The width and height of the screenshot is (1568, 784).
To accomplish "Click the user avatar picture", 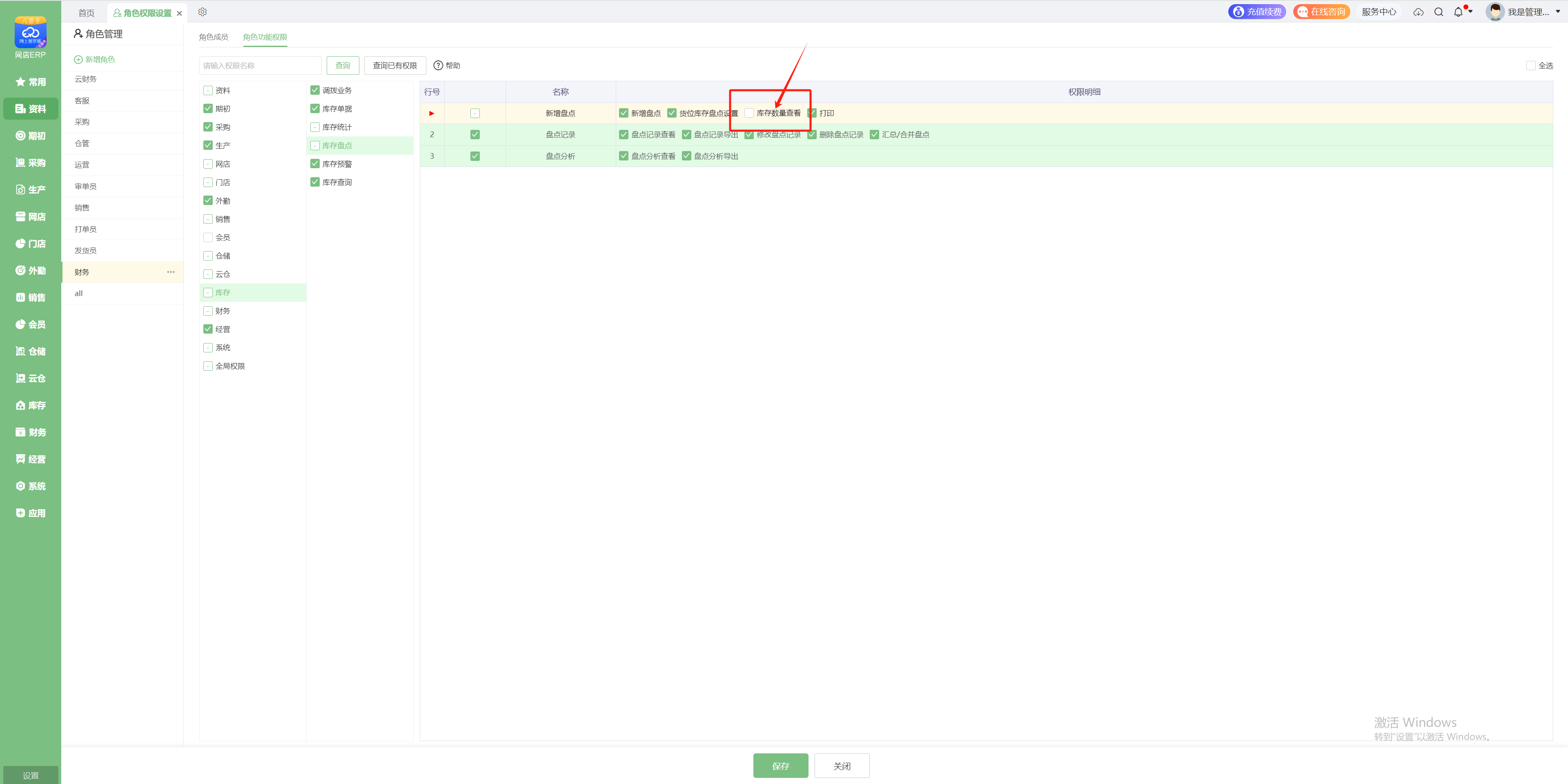I will click(x=1495, y=11).
